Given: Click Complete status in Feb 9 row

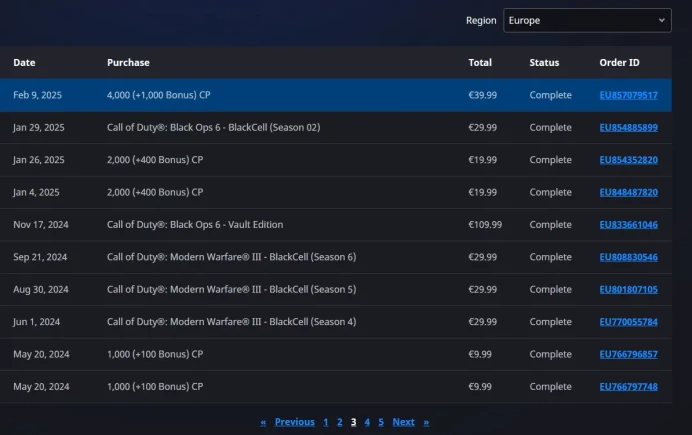Looking at the screenshot, I should pyautogui.click(x=550, y=95).
